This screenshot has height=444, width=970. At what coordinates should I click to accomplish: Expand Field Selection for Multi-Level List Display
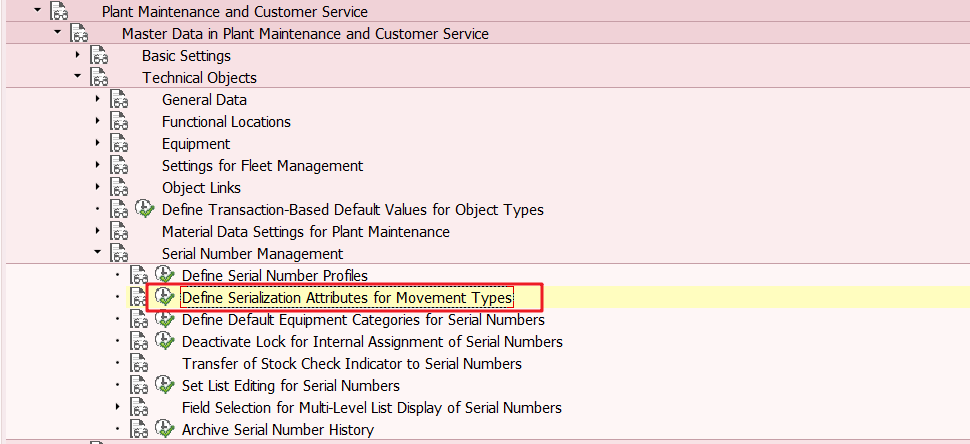[x=117, y=407]
